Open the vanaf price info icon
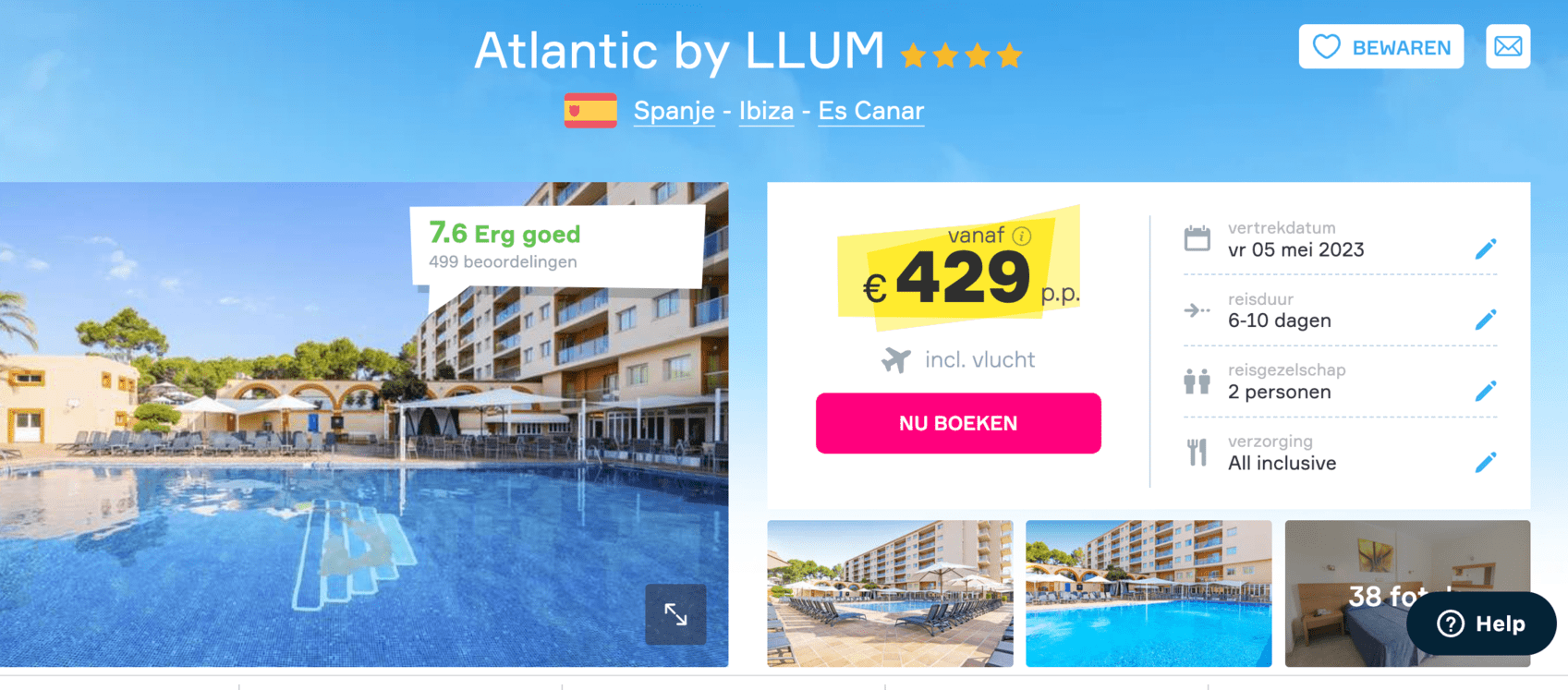Viewport: 1568px width, 690px height. (1021, 236)
